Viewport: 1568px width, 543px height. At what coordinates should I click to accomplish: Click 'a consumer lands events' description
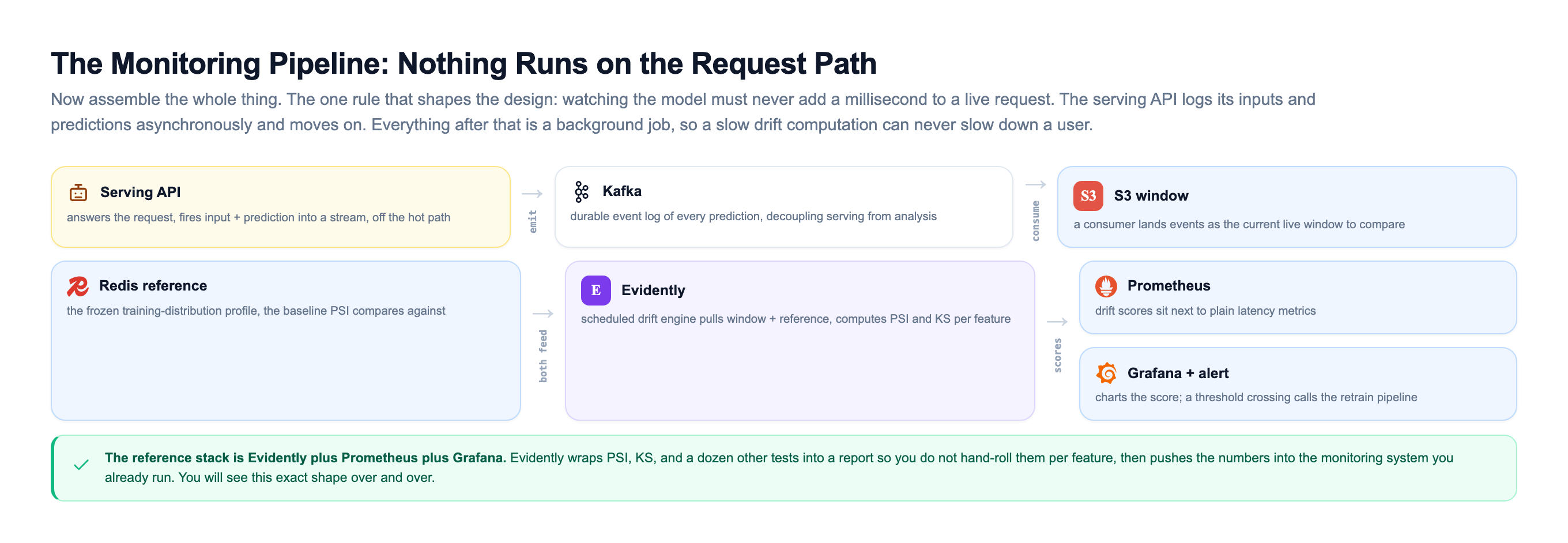pyautogui.click(x=1239, y=225)
